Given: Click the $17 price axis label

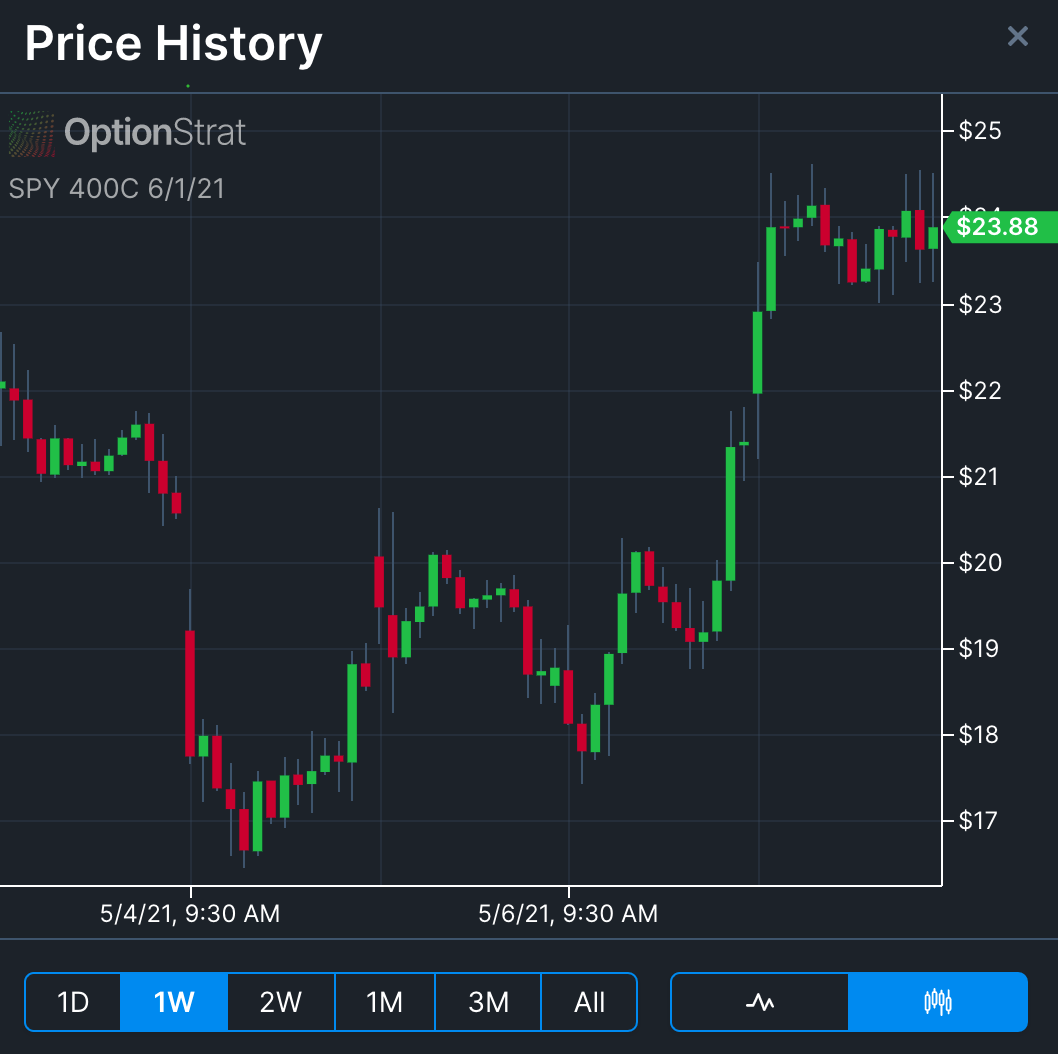Looking at the screenshot, I should pyautogui.click(x=977, y=820).
